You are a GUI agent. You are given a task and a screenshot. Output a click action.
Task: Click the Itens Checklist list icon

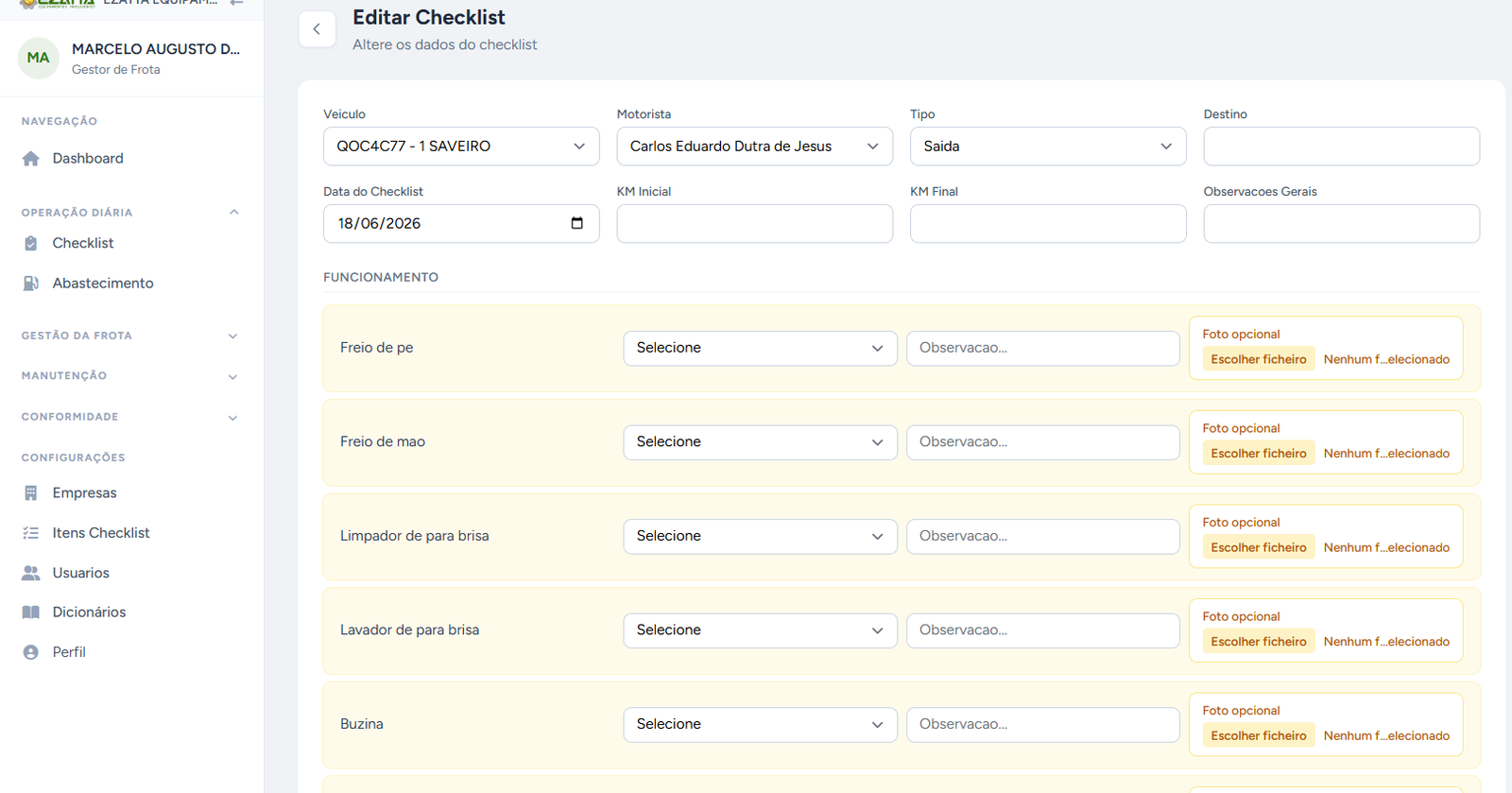click(31, 533)
